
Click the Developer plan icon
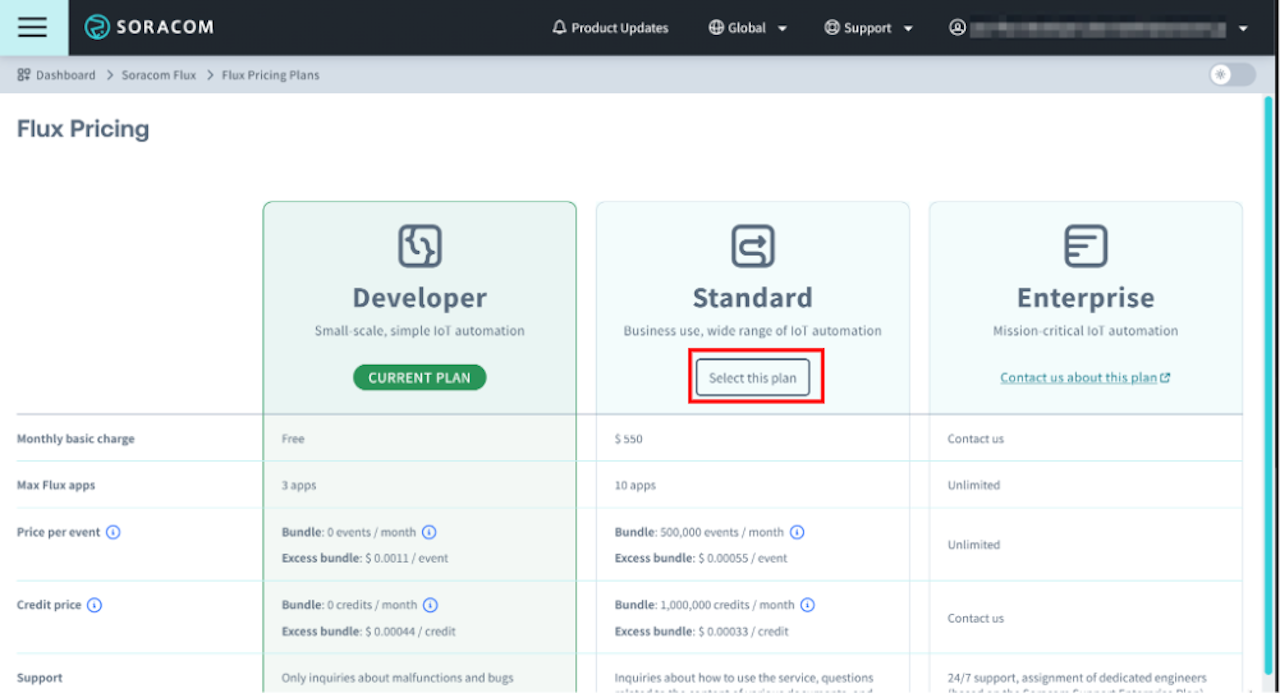[x=420, y=245]
